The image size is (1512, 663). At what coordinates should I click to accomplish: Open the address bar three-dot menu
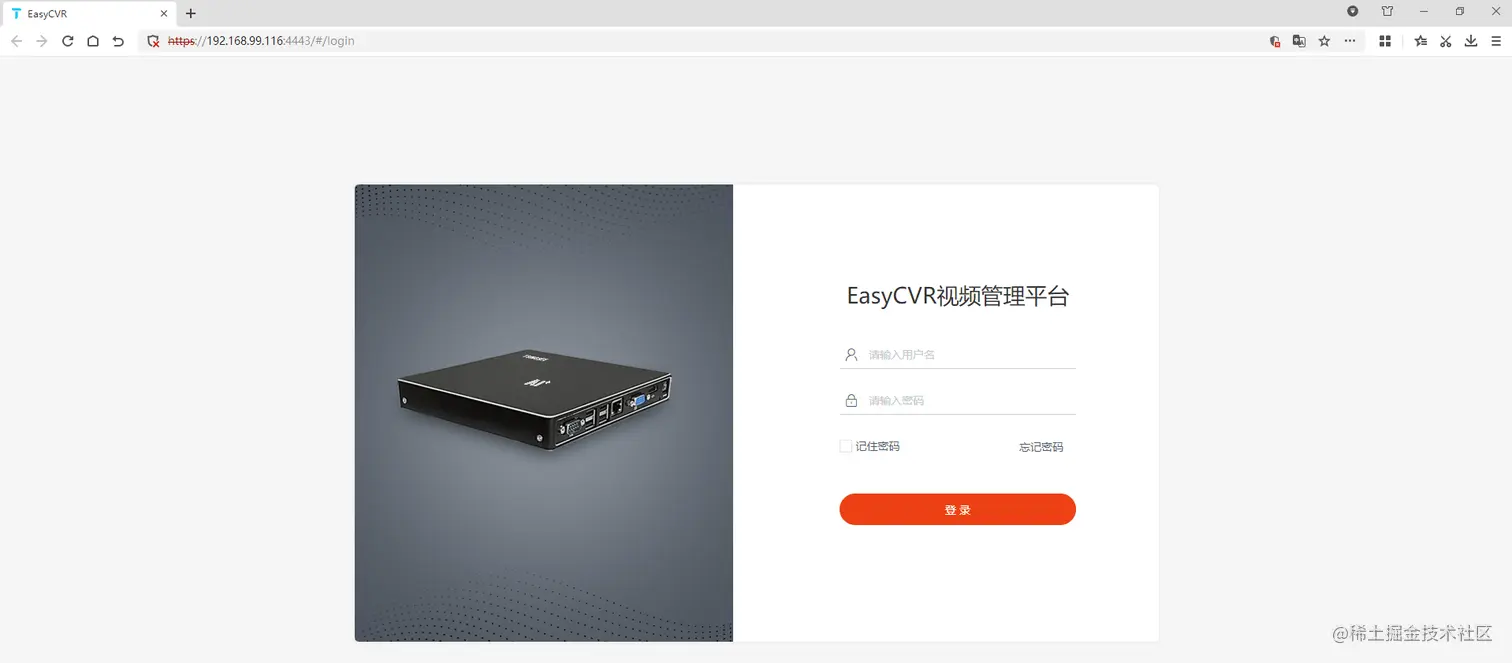point(1350,41)
